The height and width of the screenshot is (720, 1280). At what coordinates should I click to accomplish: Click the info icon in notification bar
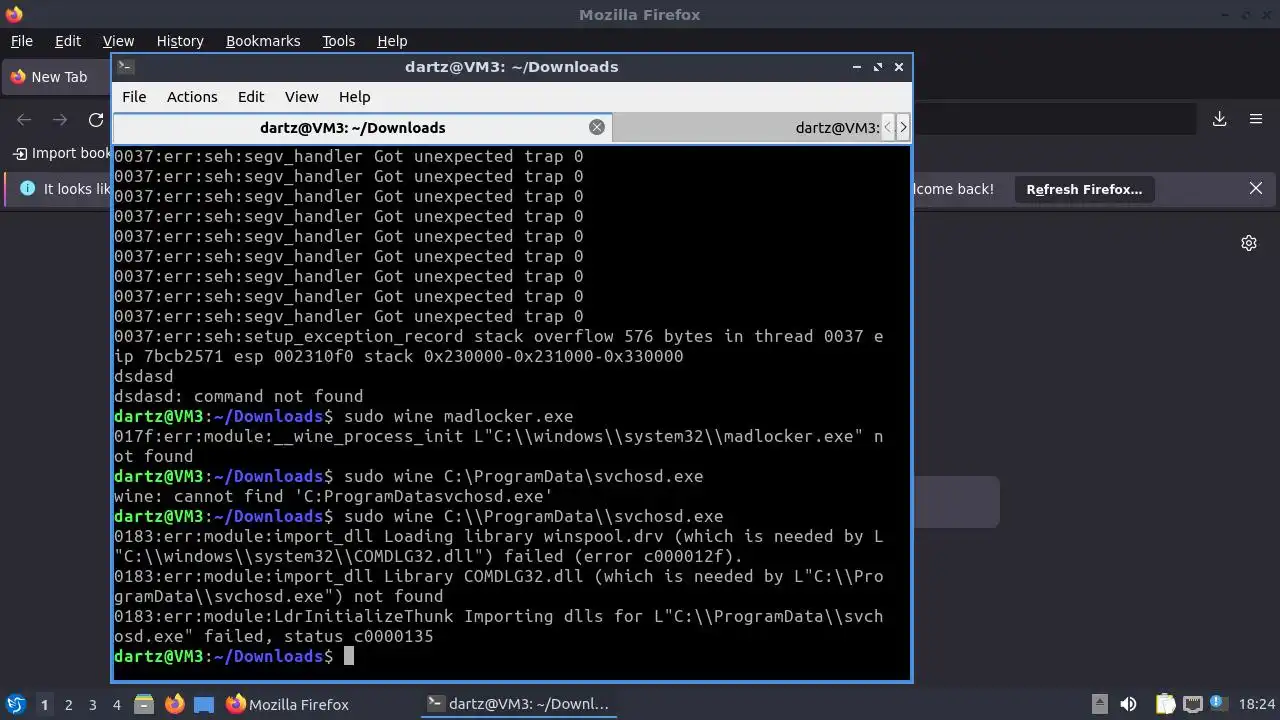coord(27,188)
